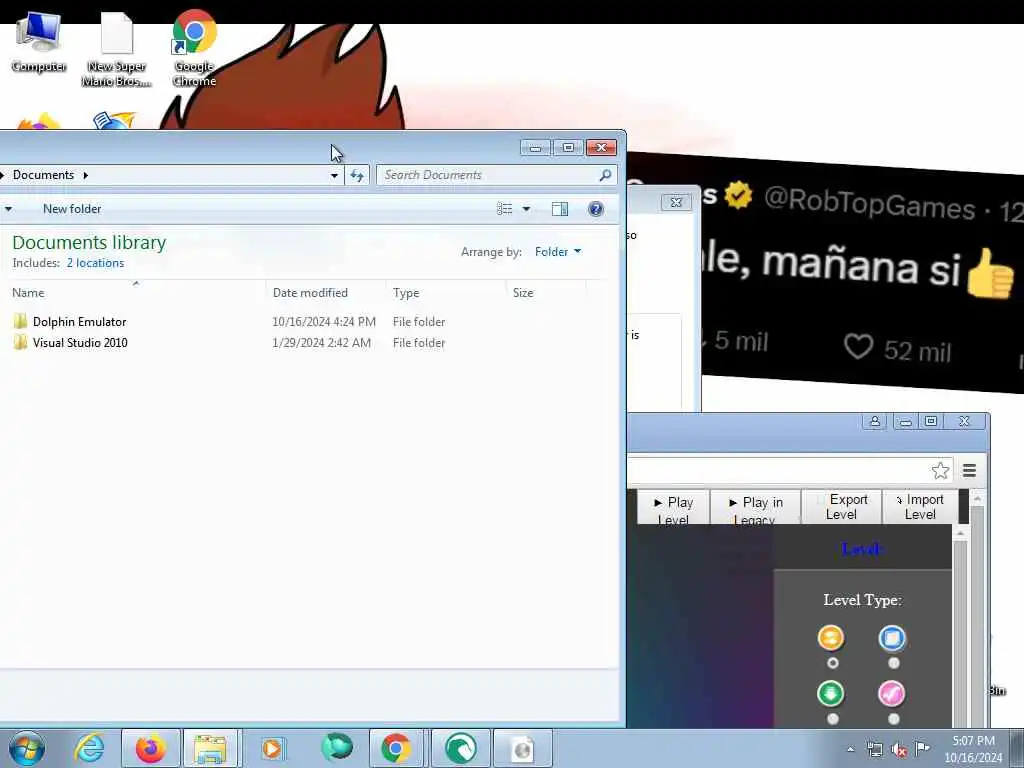The image size is (1024, 768).
Task: Expand the arrow after Documents in the breadcrumb
Action: 86,175
